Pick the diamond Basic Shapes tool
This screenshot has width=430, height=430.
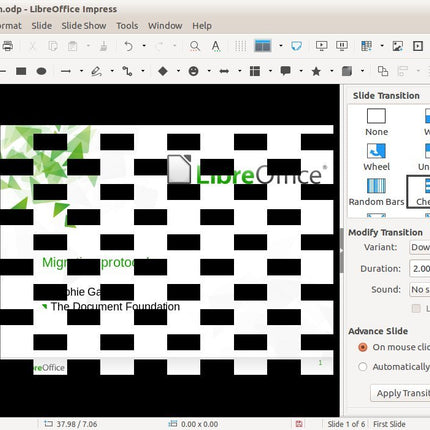tap(163, 71)
